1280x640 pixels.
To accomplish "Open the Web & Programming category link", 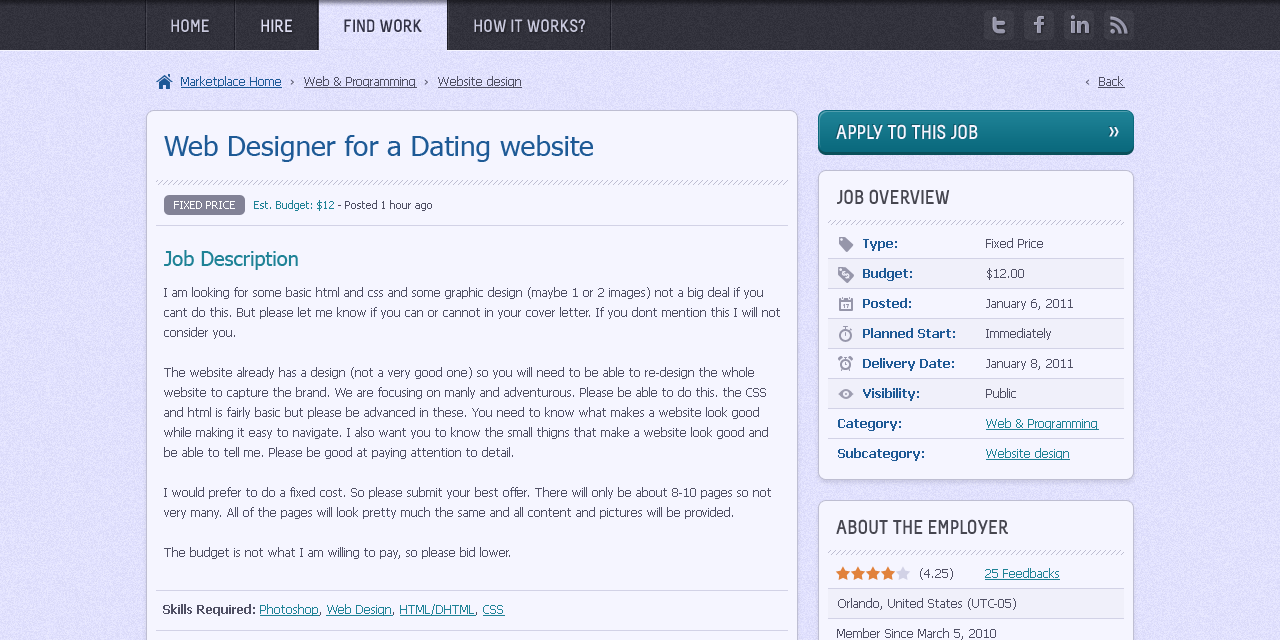I will tap(1041, 423).
